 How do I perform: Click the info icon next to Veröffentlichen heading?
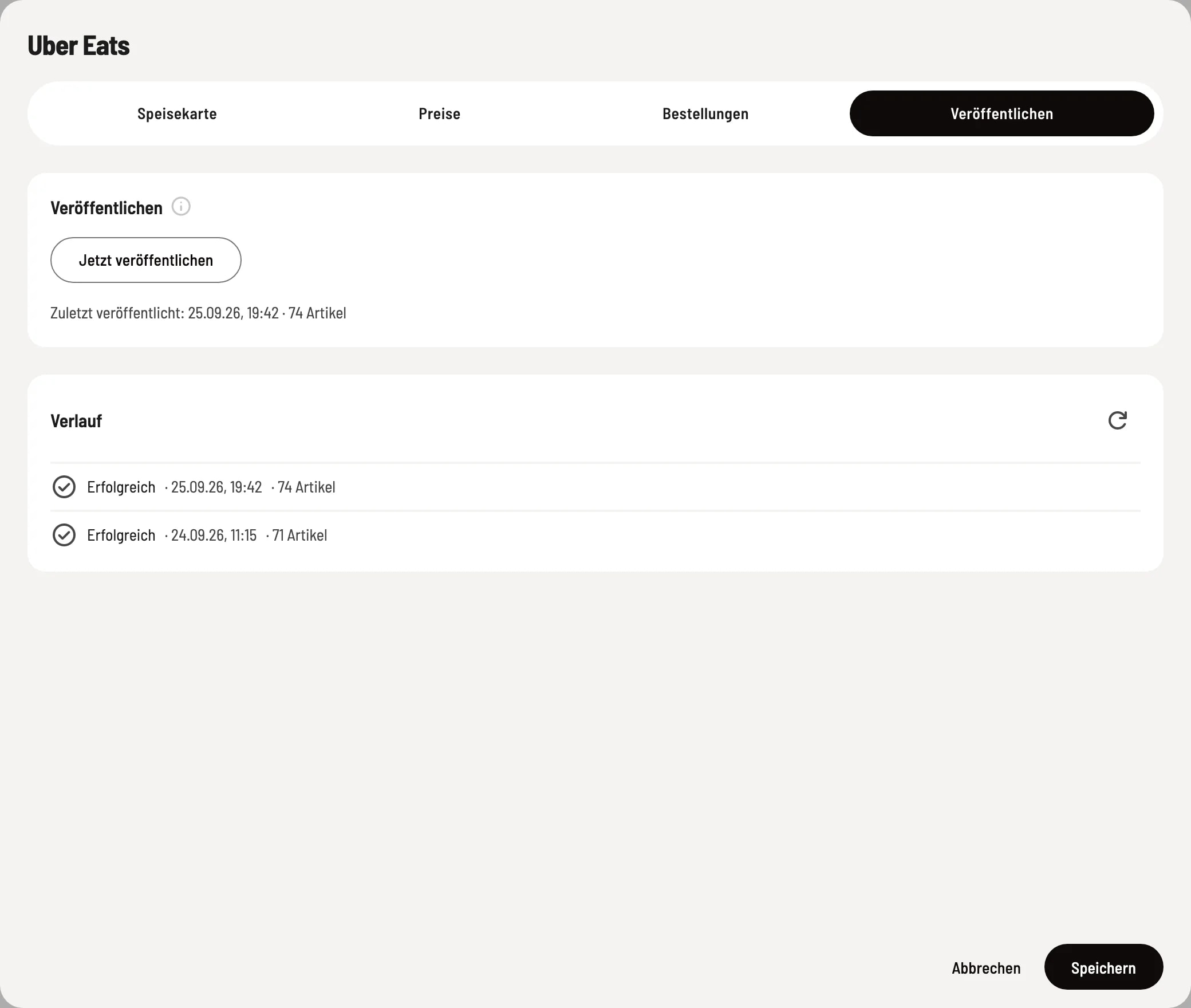coord(181,206)
